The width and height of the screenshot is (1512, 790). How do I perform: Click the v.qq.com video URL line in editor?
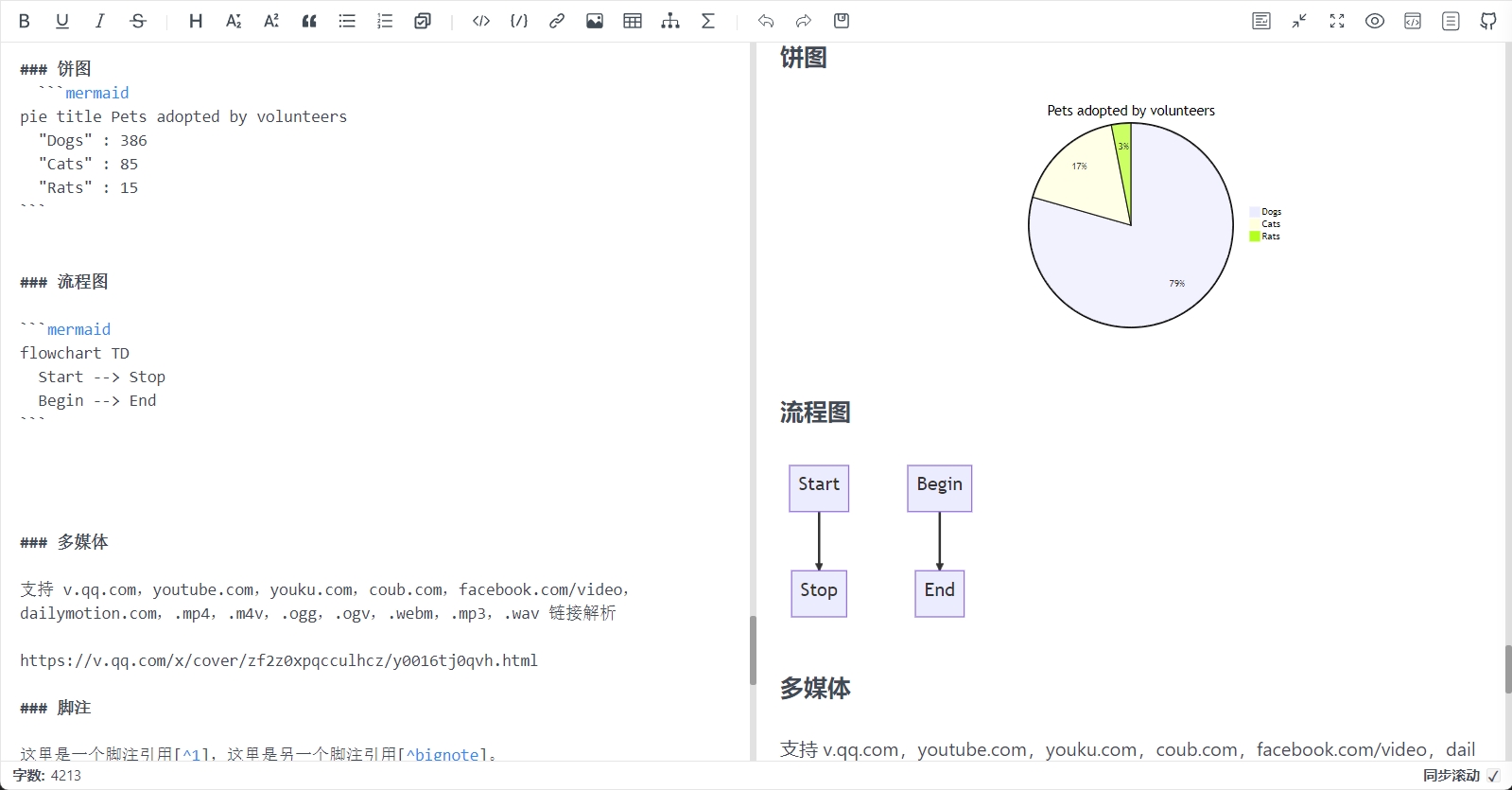(279, 660)
